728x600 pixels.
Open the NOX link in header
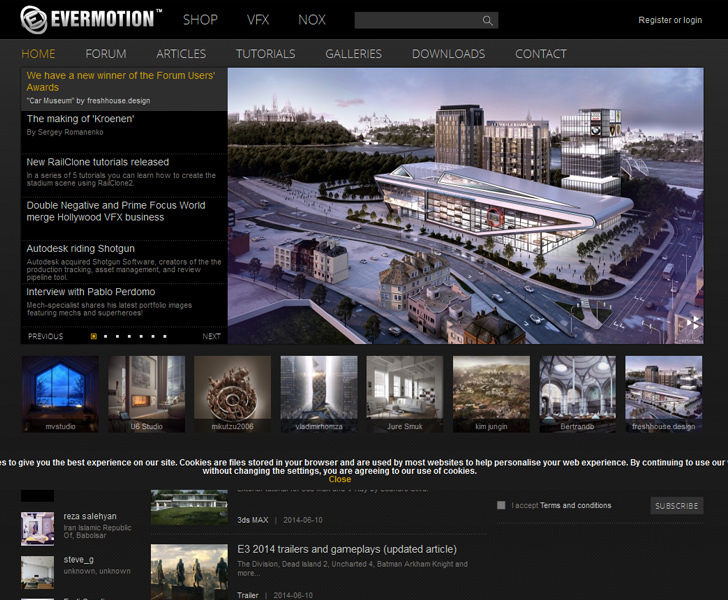coord(312,20)
